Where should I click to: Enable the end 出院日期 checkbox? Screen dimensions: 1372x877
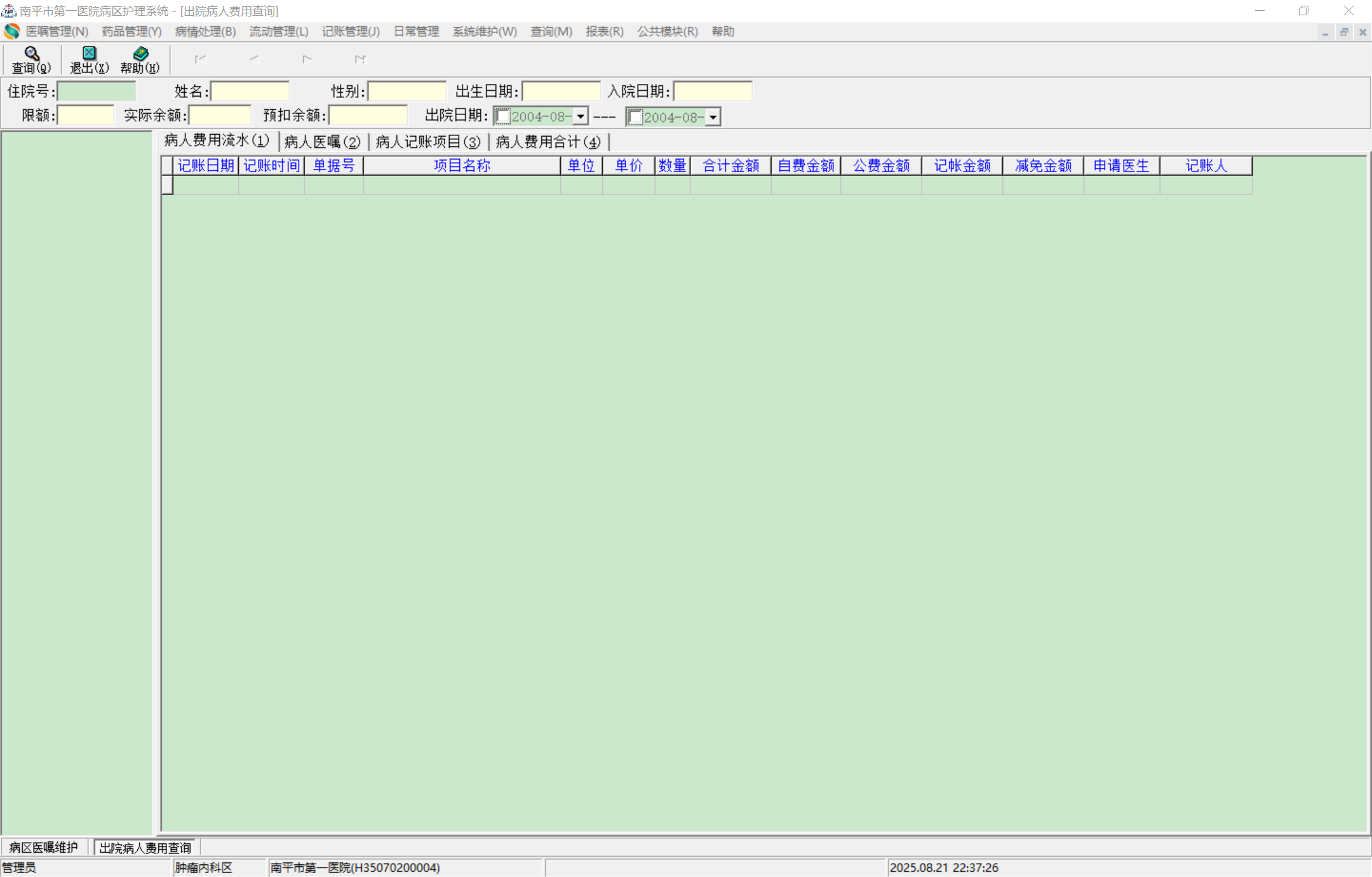click(x=635, y=117)
